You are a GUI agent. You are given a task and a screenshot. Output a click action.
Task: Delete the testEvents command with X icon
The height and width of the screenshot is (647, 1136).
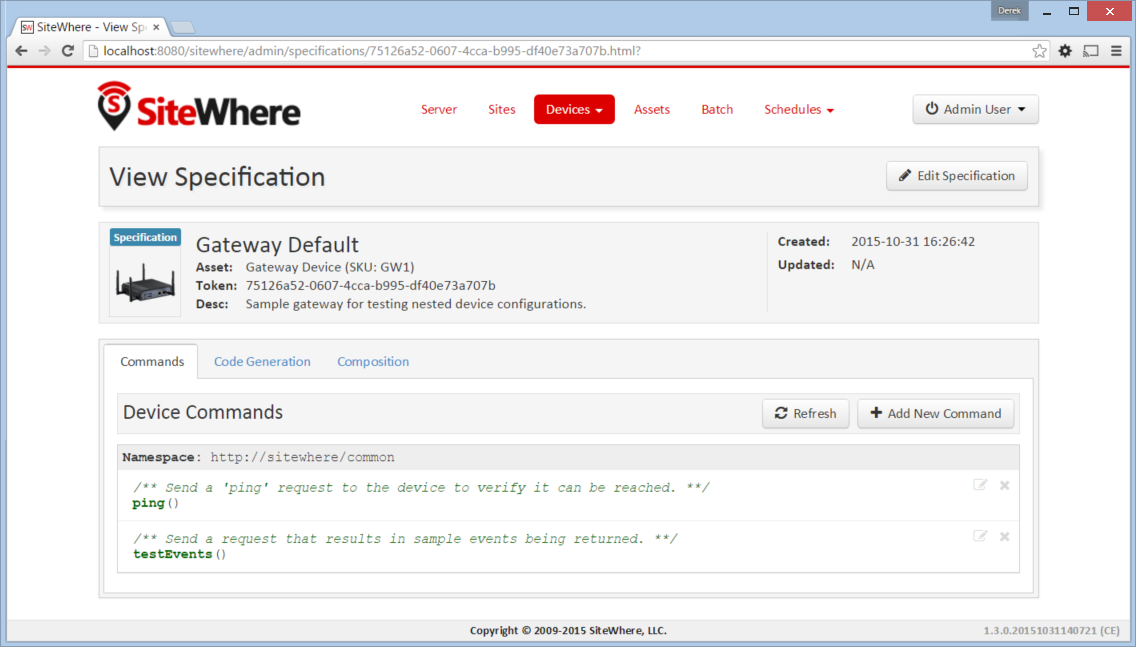click(x=1004, y=537)
